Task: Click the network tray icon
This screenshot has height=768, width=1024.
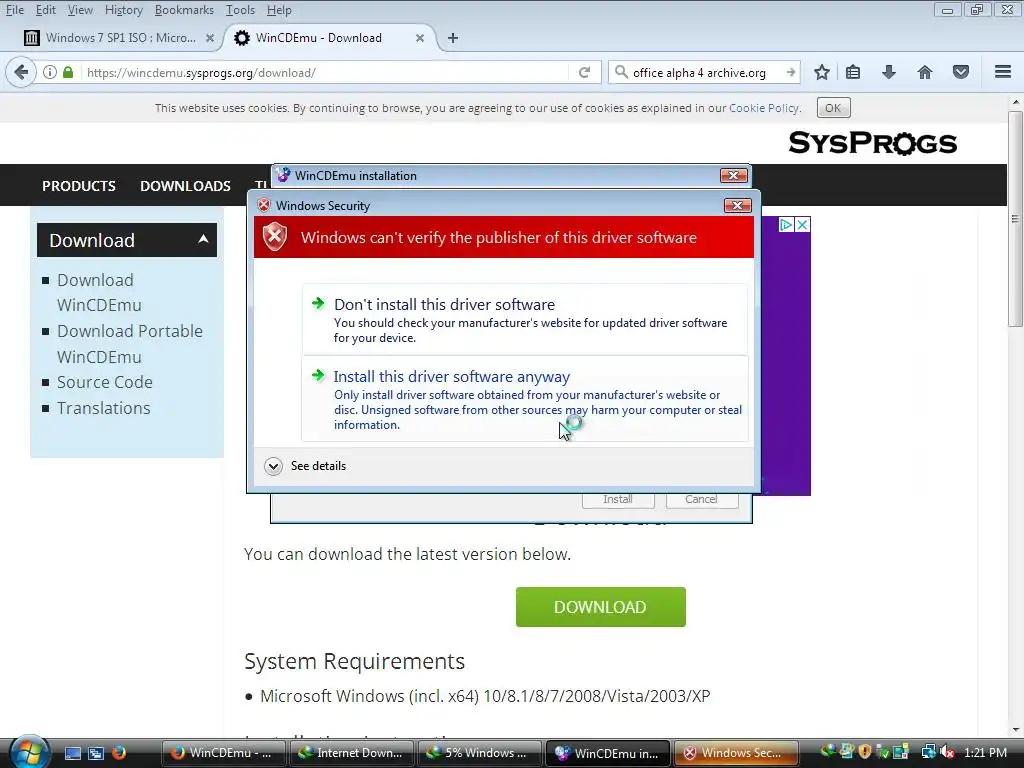Action: pos(928,753)
